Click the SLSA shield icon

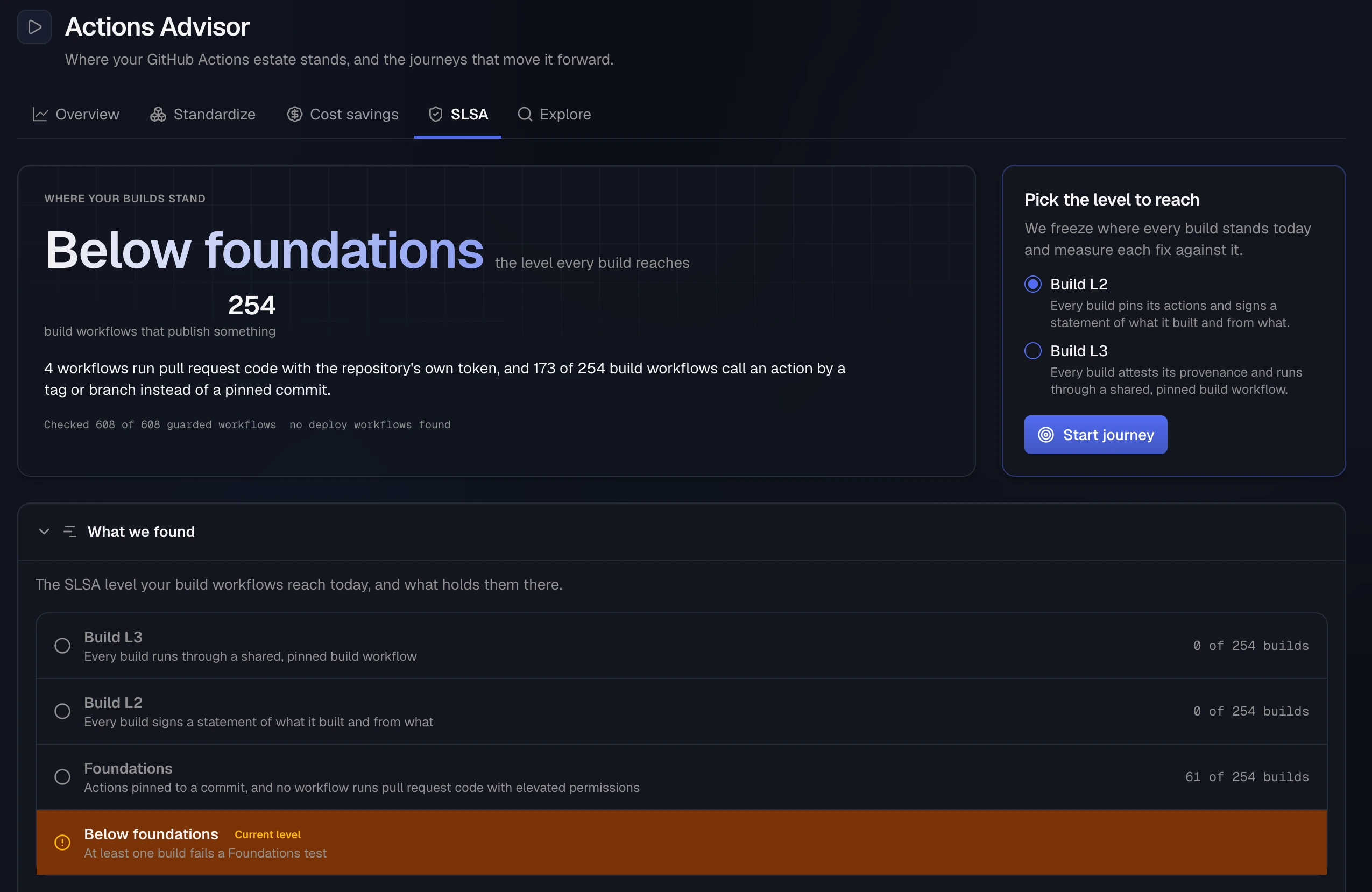point(436,114)
